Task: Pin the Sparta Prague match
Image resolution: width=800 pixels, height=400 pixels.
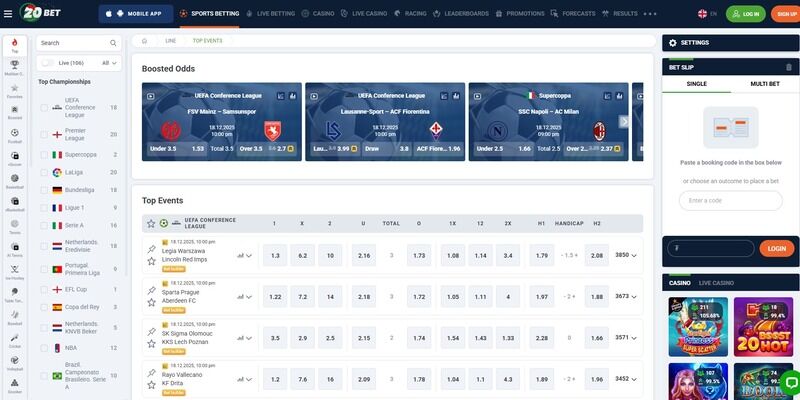Action: coord(152,290)
